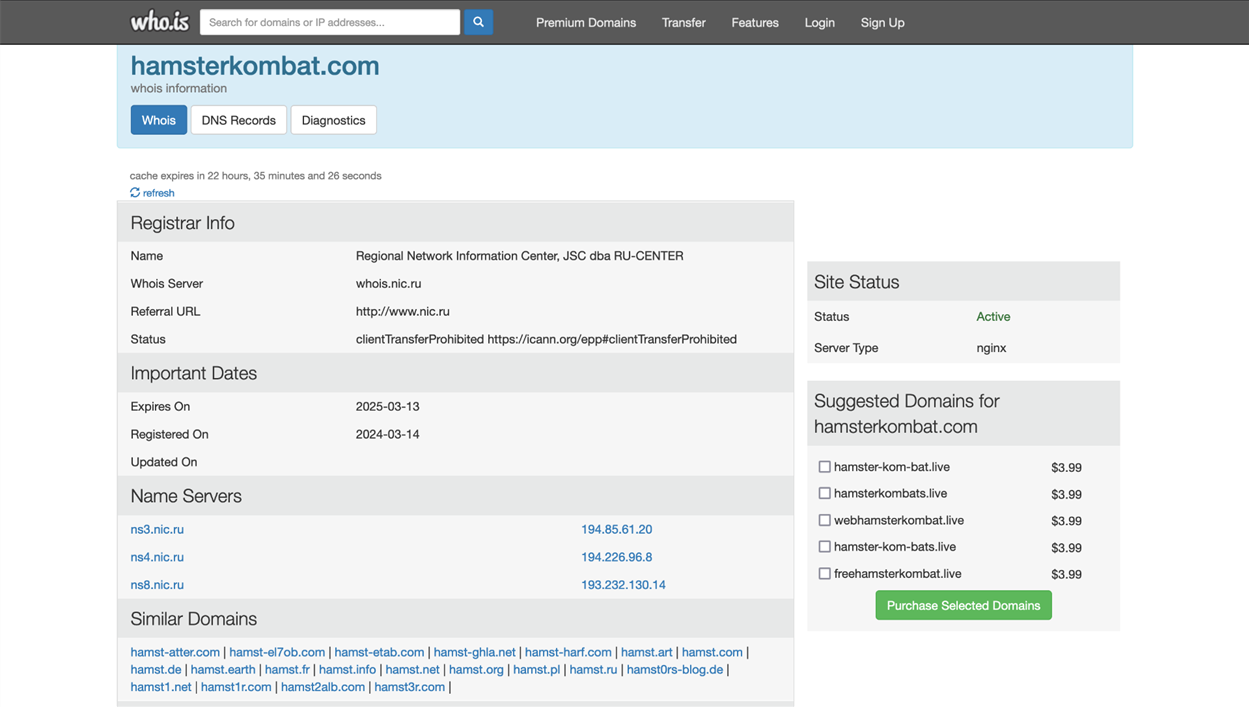Click the cache expires notice text
Image resolution: width=1249 pixels, height=707 pixels.
(256, 176)
